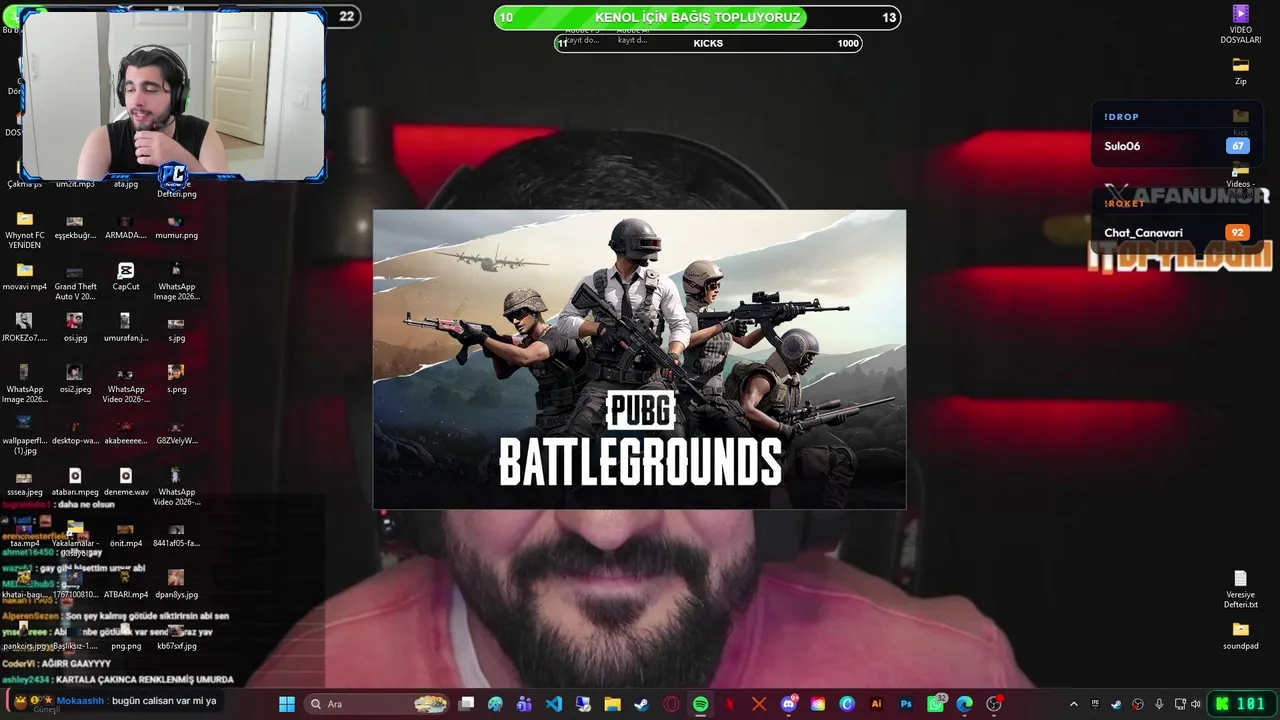This screenshot has width=1280, height=720.
Task: Show hidden system tray icons
Action: tap(1073, 704)
